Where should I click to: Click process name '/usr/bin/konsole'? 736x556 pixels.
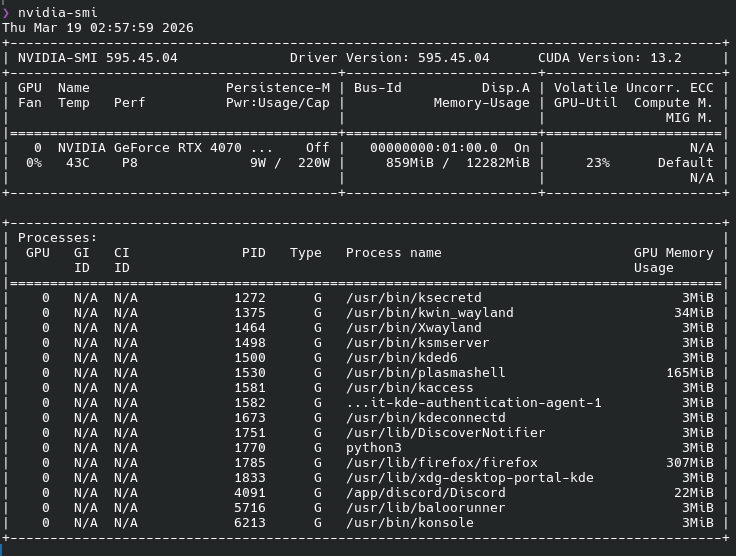click(410, 523)
